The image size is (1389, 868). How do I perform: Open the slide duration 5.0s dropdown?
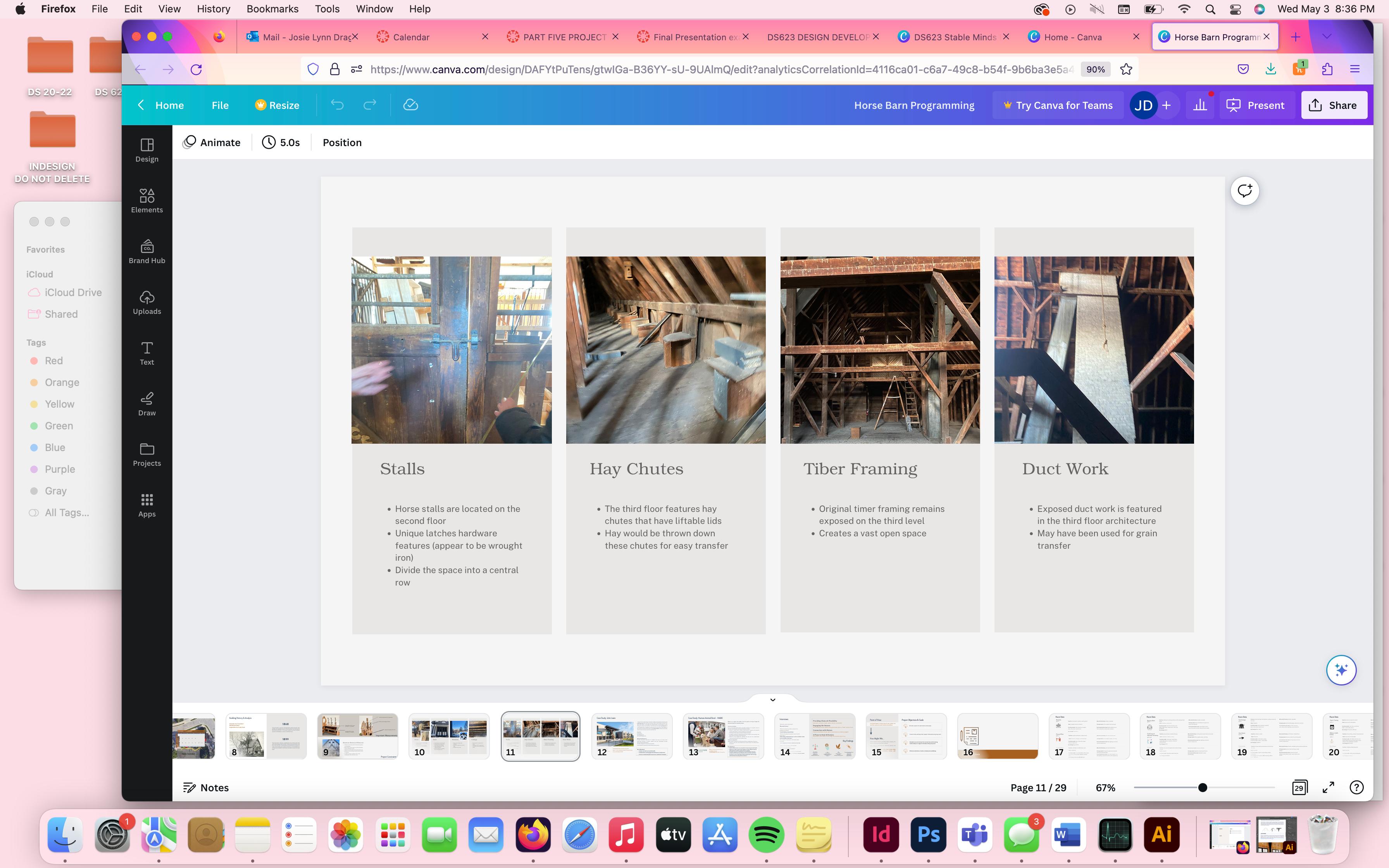pyautogui.click(x=281, y=142)
